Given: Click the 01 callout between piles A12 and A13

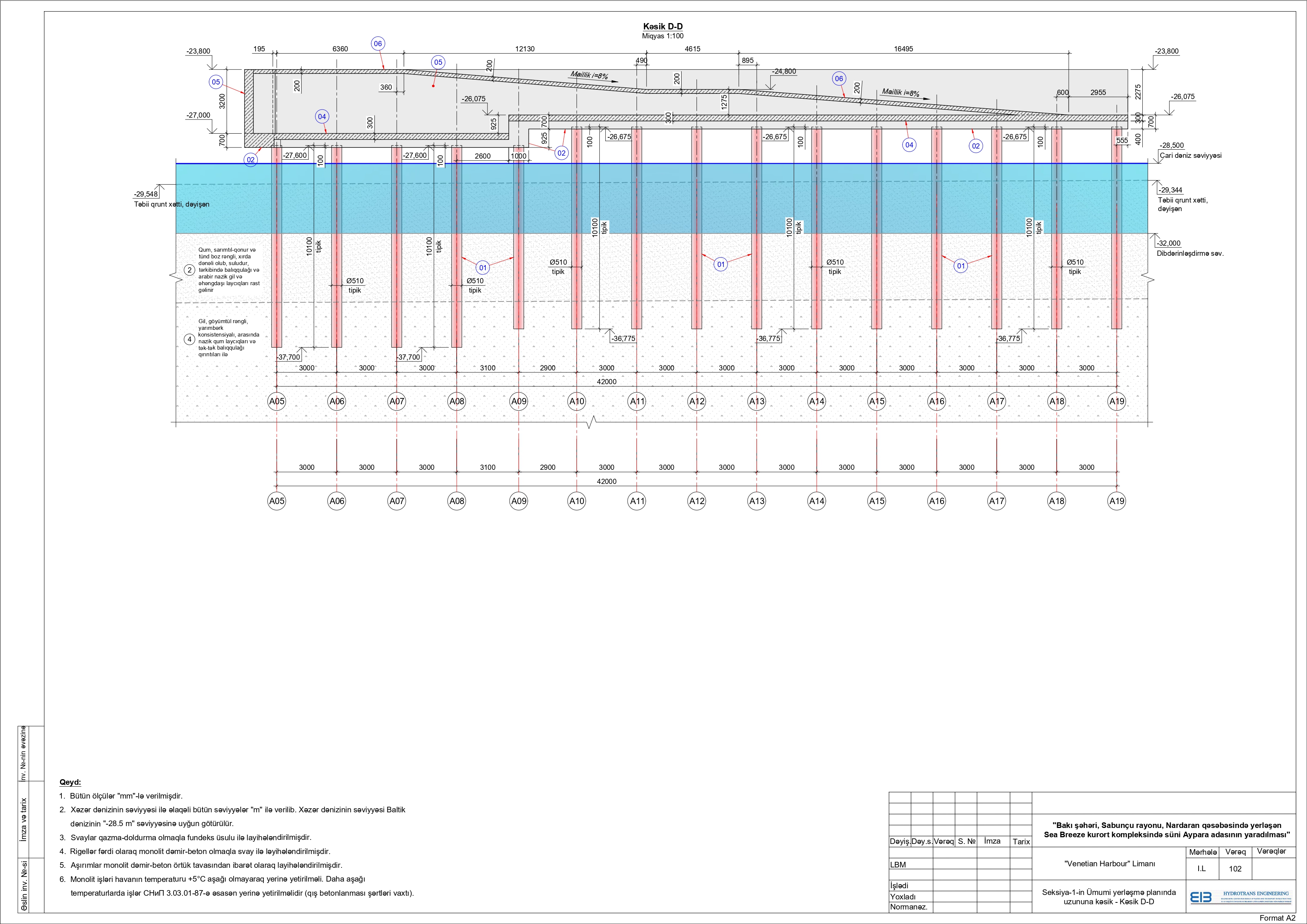Looking at the screenshot, I should [x=721, y=264].
